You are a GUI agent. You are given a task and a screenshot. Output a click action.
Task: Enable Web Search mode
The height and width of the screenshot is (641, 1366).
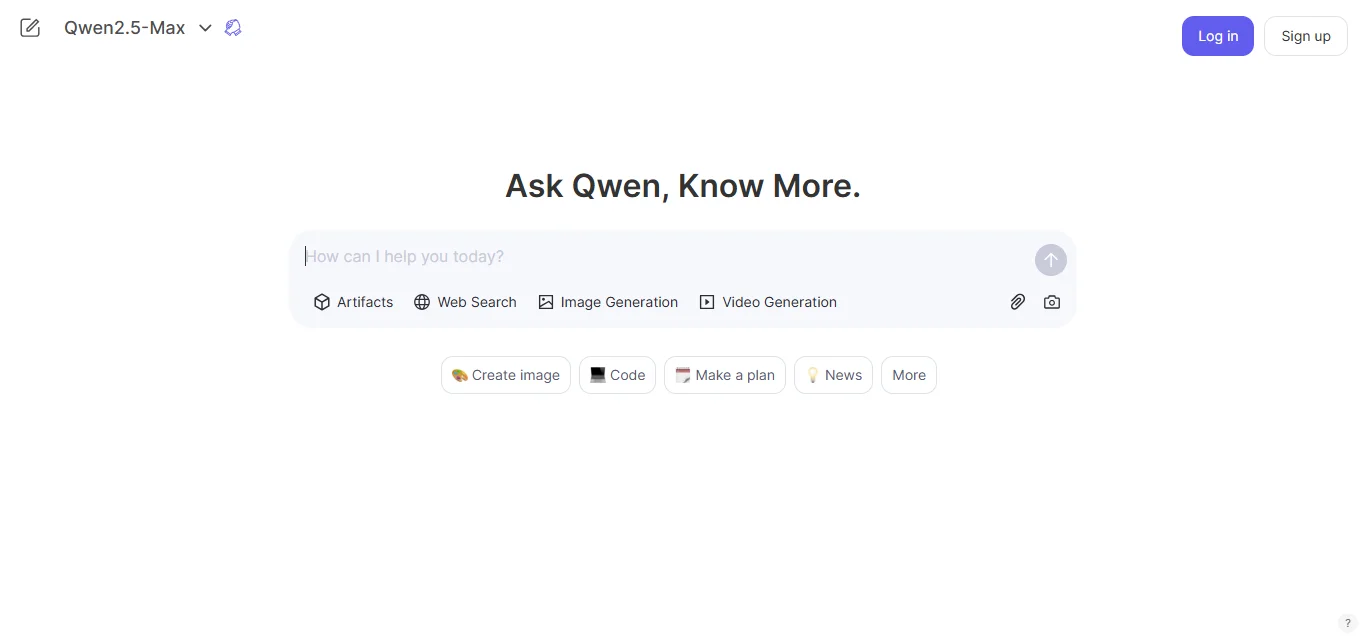tap(464, 301)
